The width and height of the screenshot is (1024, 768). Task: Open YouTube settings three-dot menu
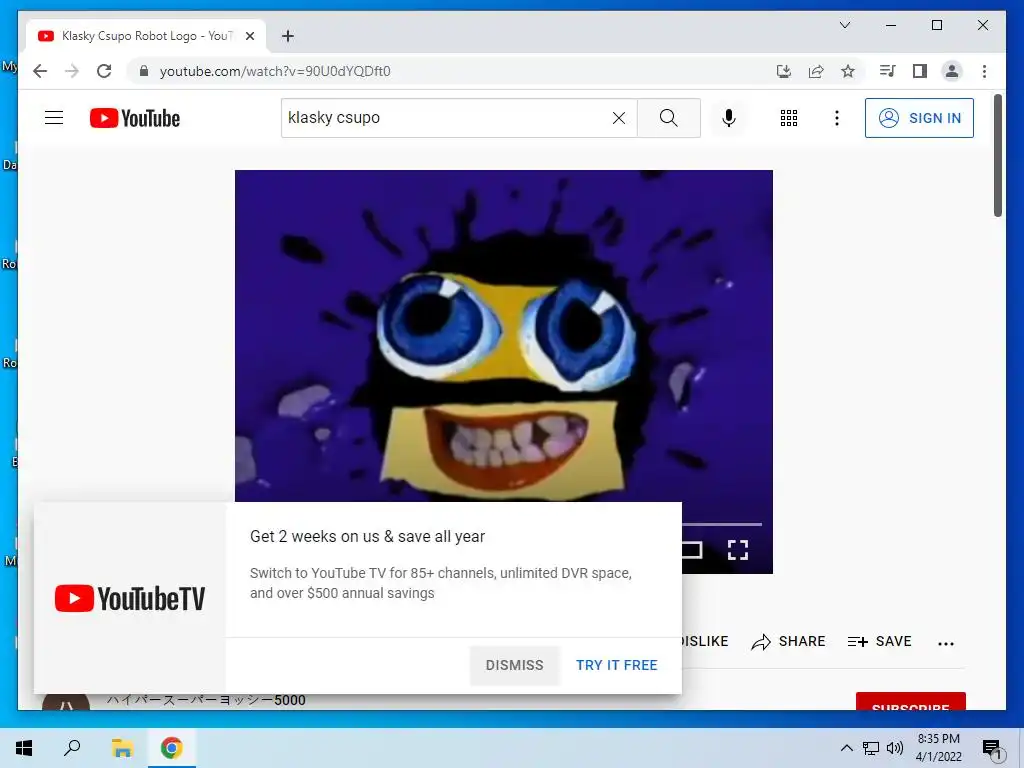837,118
